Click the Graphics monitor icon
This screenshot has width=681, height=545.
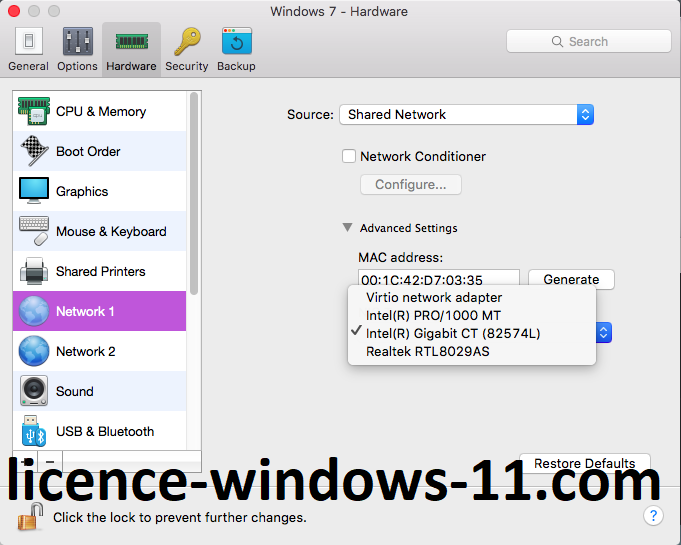pyautogui.click(x=34, y=191)
